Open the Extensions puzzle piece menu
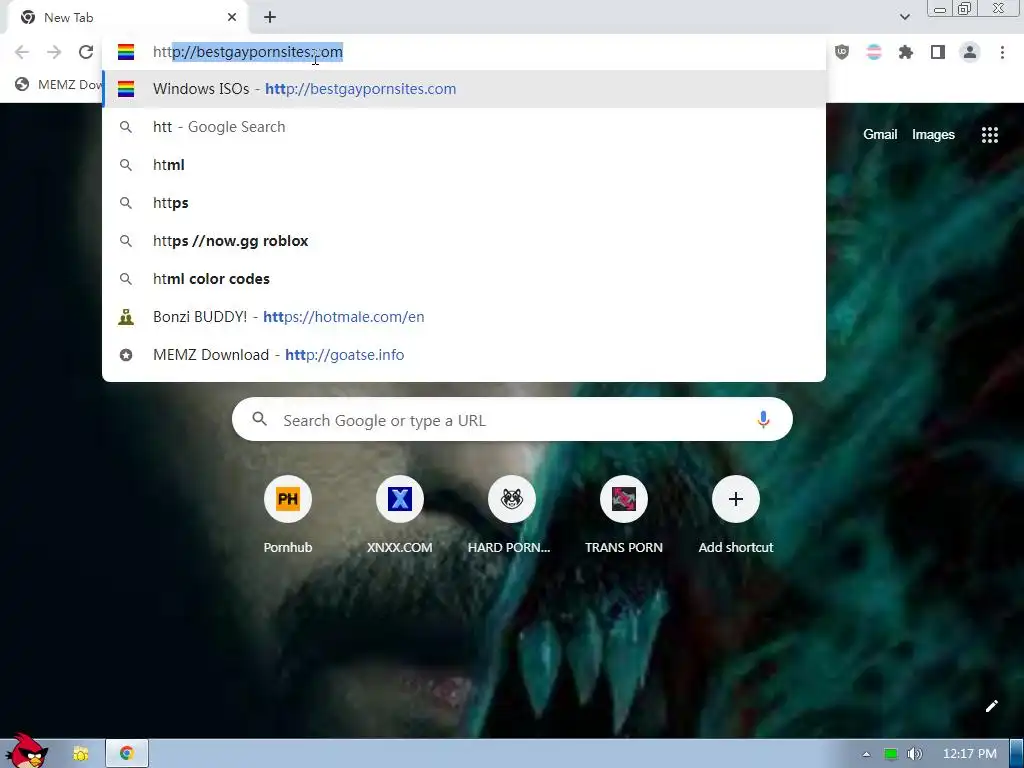Image resolution: width=1024 pixels, height=768 pixels. coord(905,52)
